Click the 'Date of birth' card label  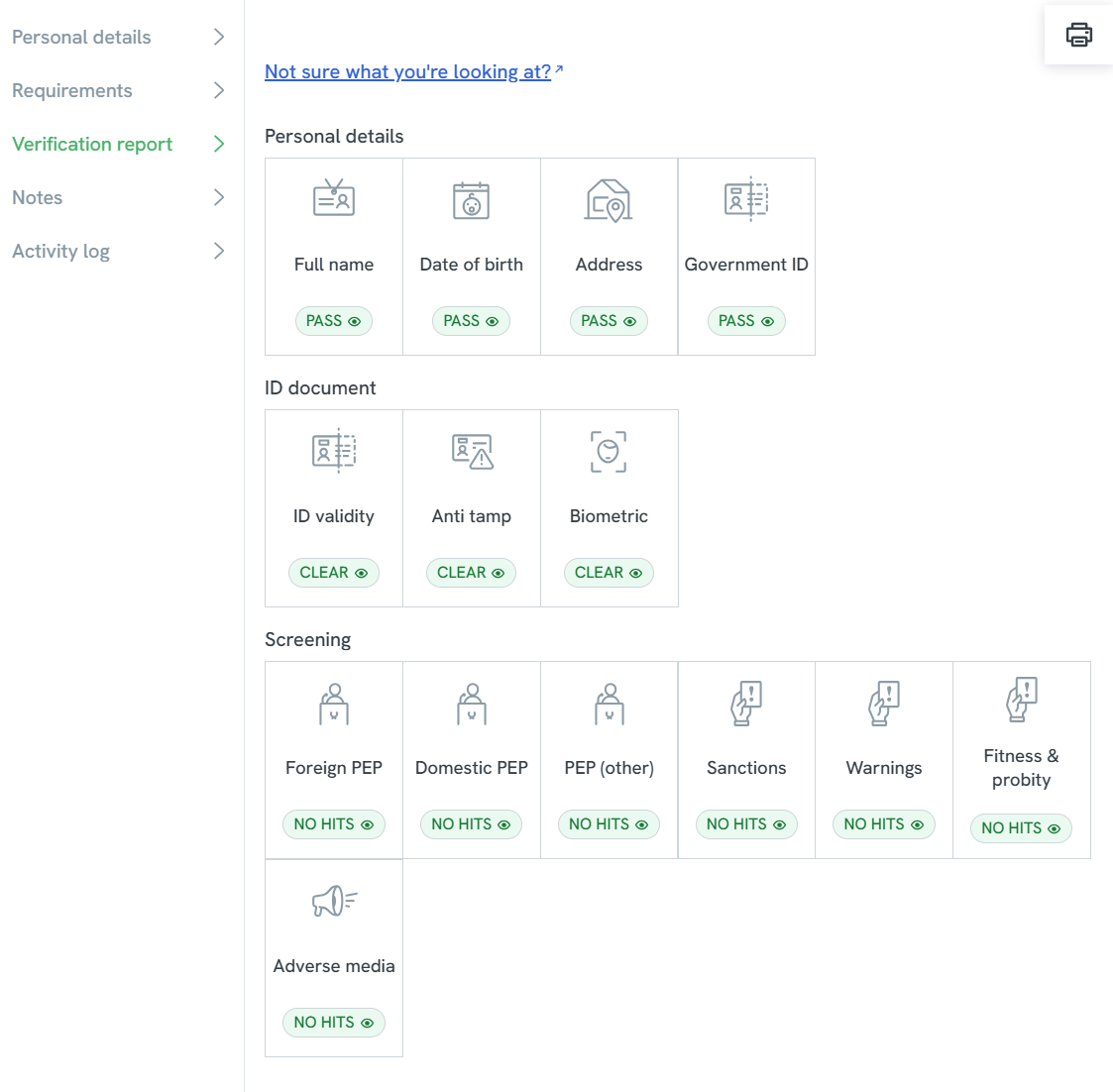click(x=472, y=265)
